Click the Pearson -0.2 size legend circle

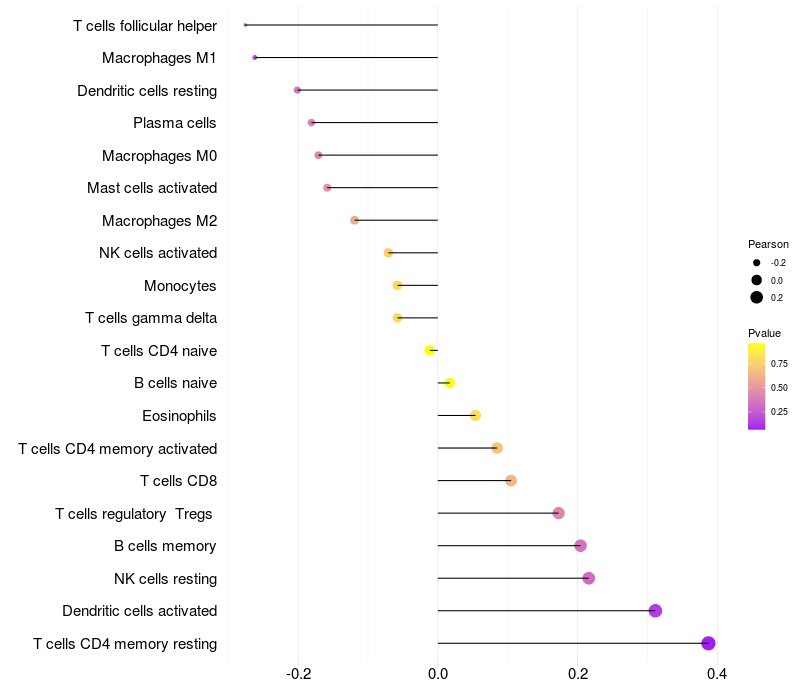pyautogui.click(x=757, y=262)
